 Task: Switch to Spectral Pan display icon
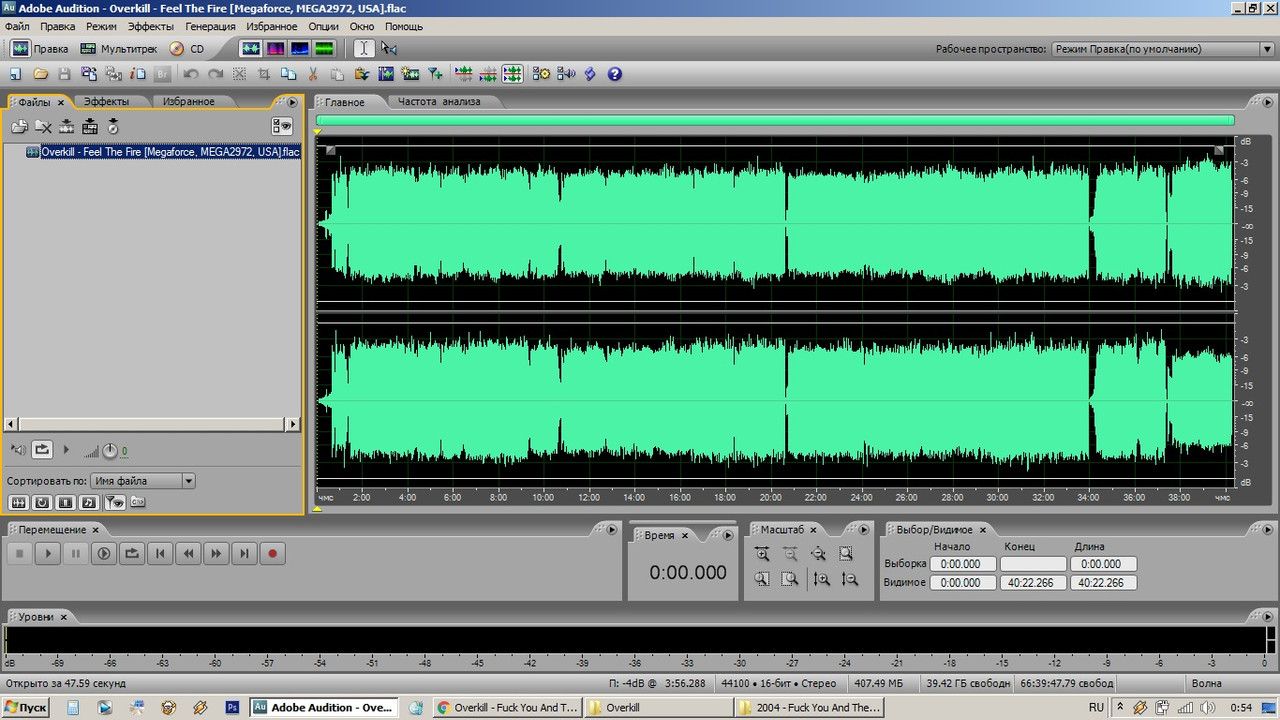pos(299,48)
